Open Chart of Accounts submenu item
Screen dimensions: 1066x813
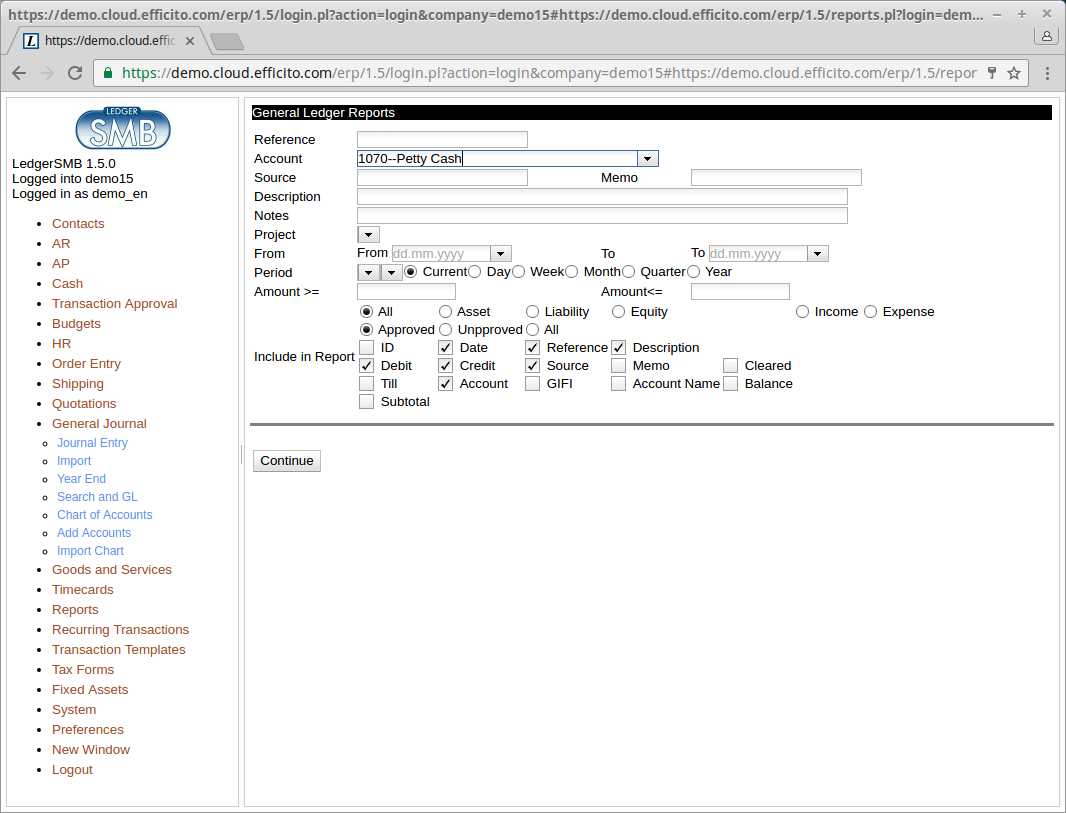pos(104,515)
